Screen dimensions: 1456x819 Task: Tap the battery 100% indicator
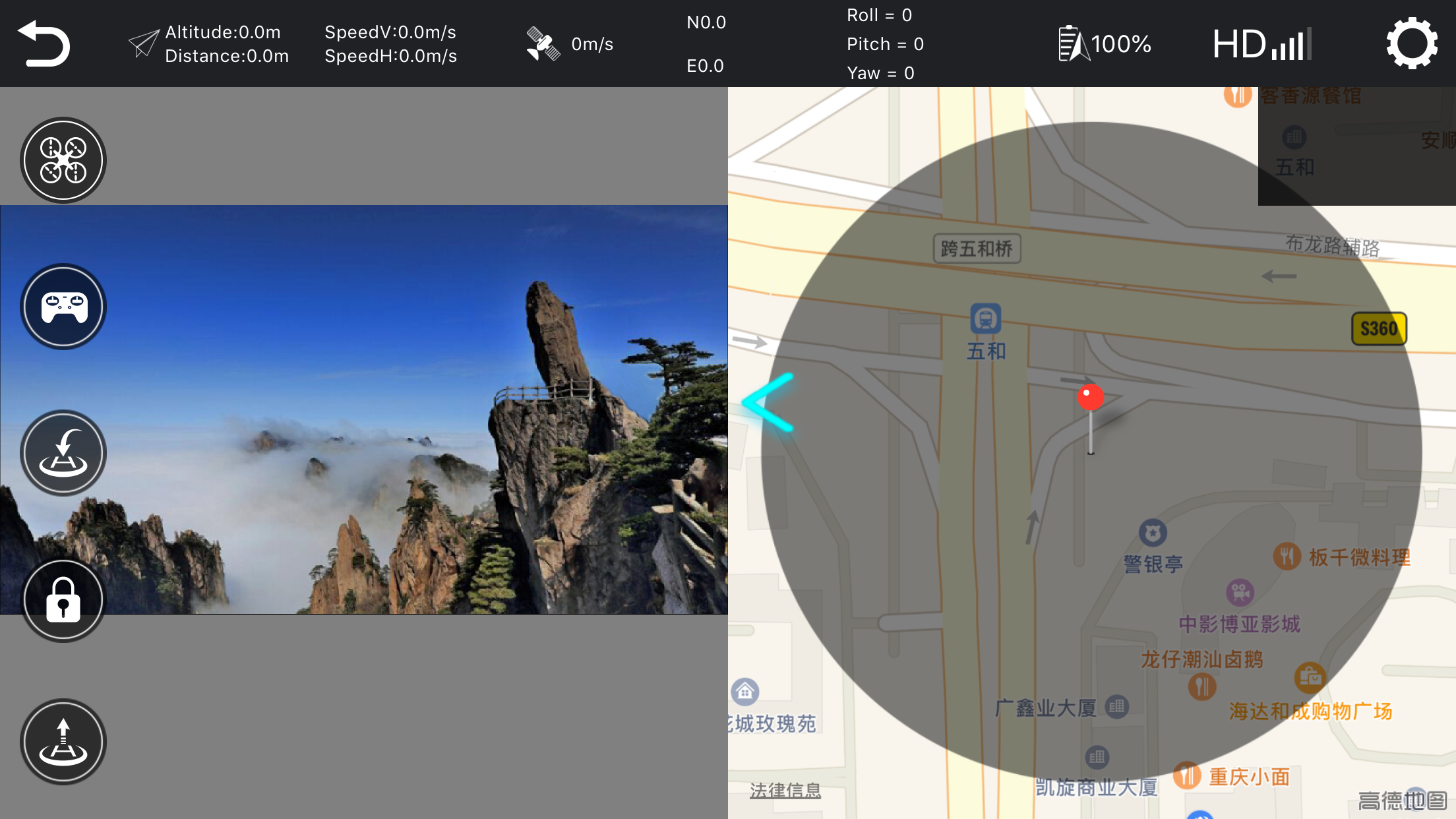click(1105, 44)
